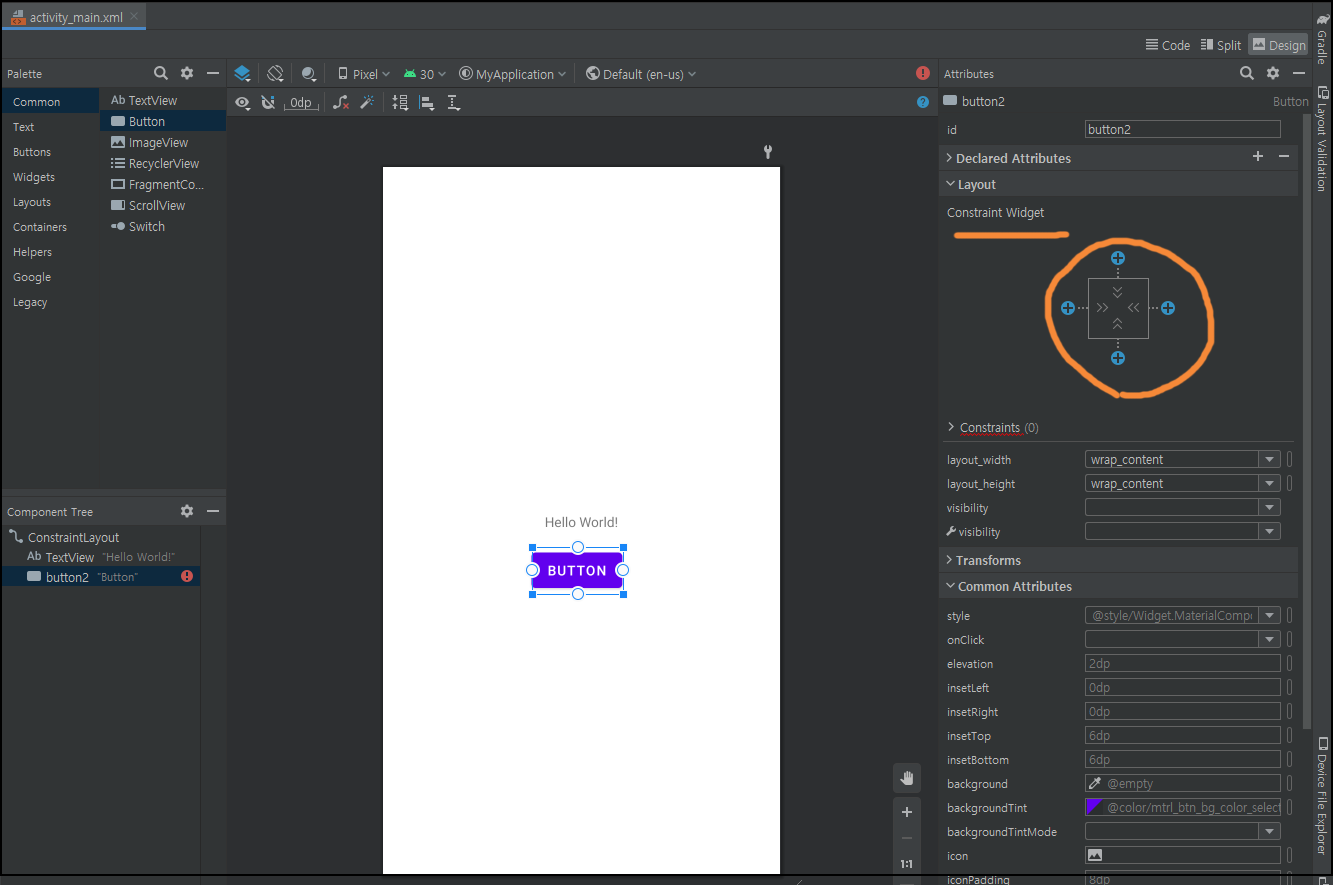Add a top constraint with the plus handle

(1118, 258)
